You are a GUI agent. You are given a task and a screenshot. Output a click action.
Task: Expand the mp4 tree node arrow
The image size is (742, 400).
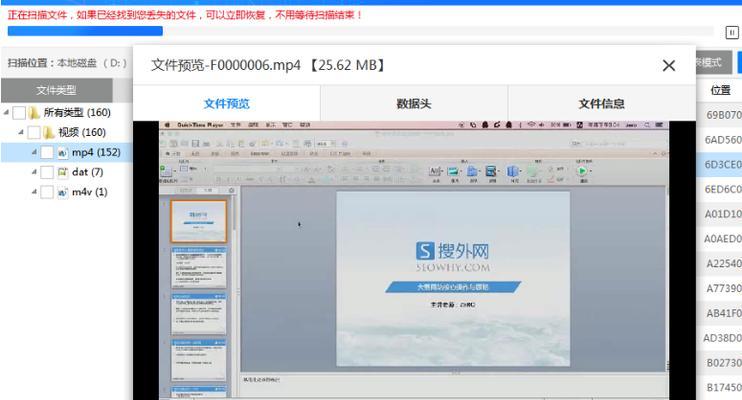(34, 152)
